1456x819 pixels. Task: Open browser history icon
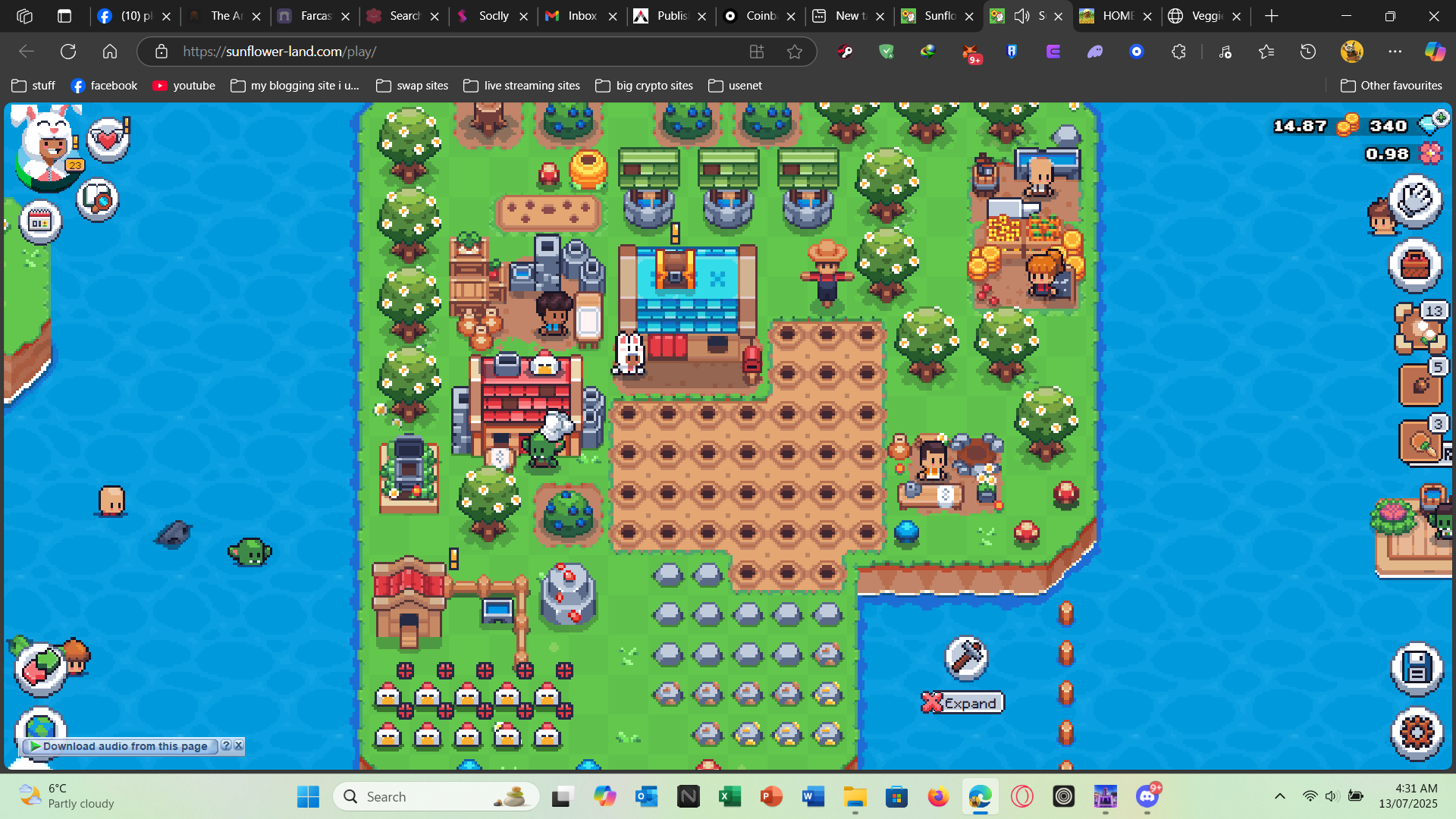pos(1308,52)
